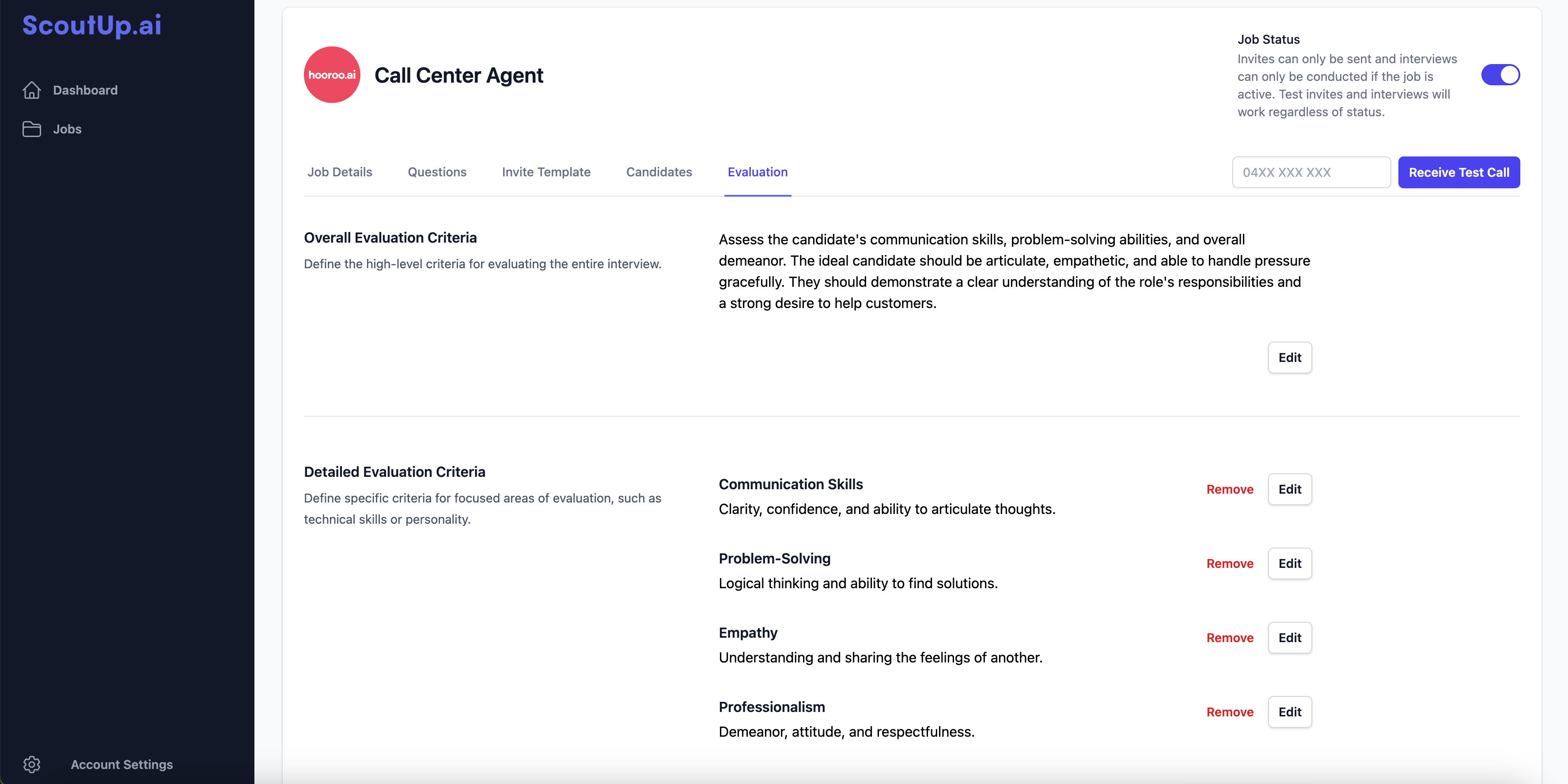This screenshot has height=784, width=1568.
Task: Go to the Candidates tab
Action: 659,172
